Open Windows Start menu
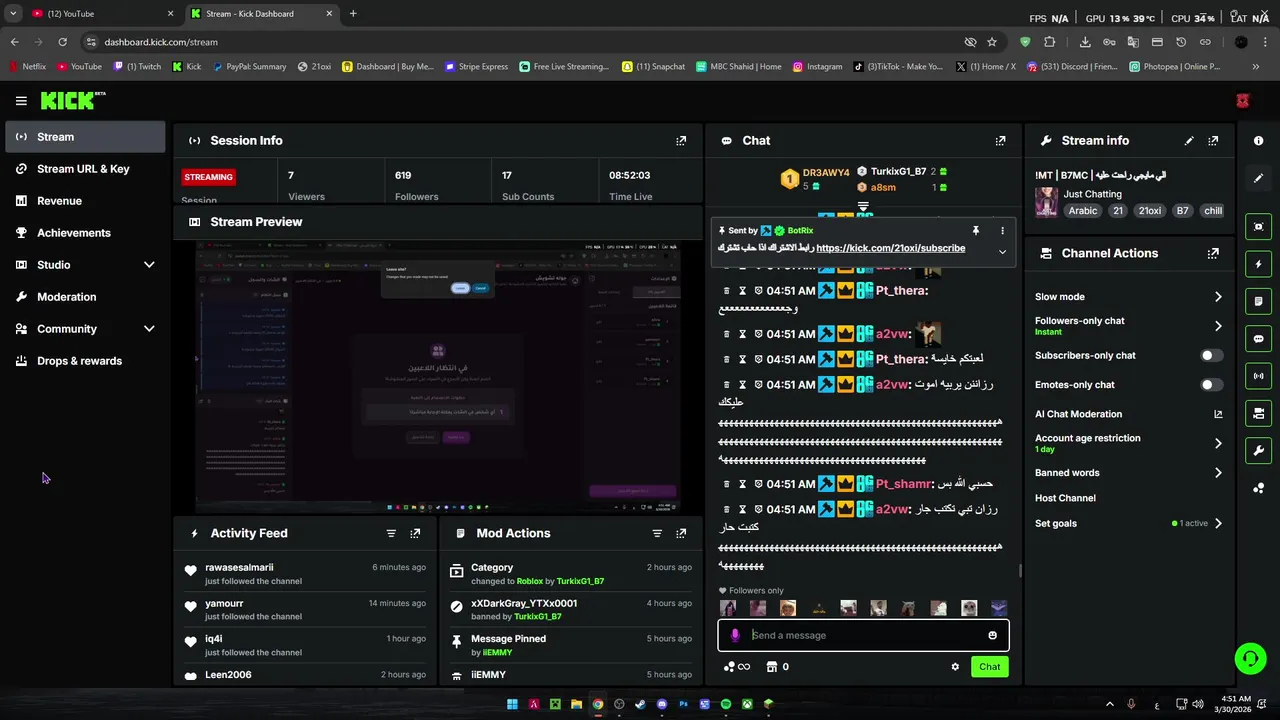Screen dimensions: 1280x720 click(x=512, y=704)
